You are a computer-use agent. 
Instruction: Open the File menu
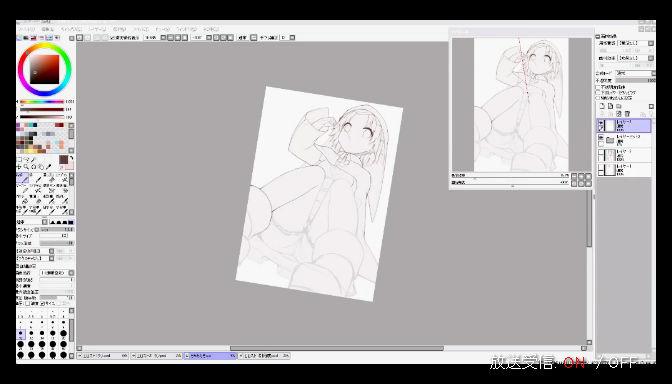coord(27,29)
